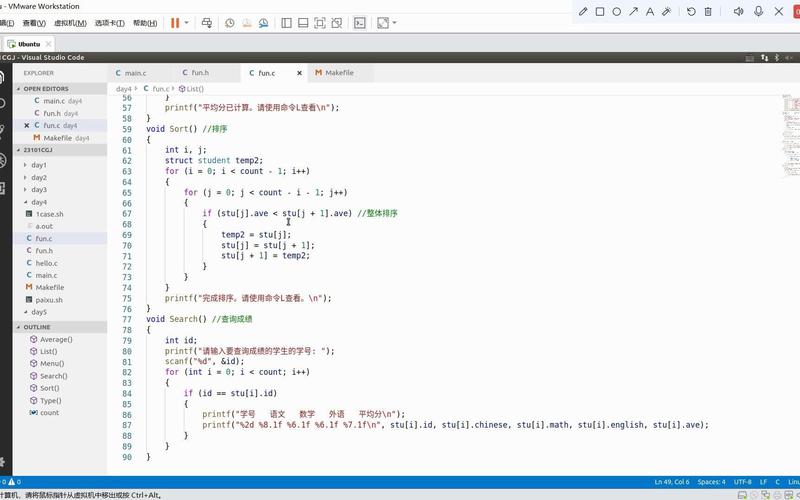Switch to the Makefile tab

[338, 73]
